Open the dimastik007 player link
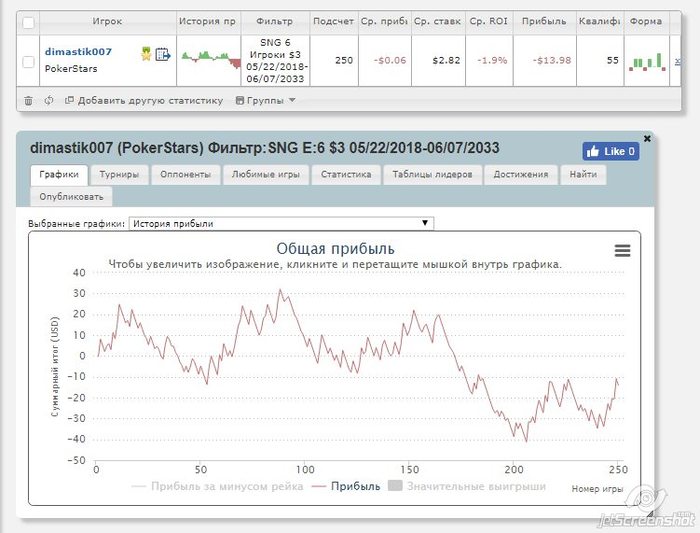This screenshot has width=700, height=533. 78,51
